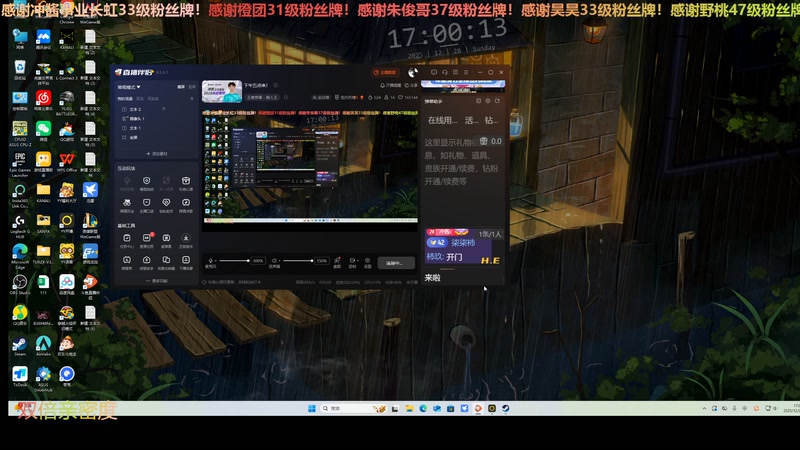Open the Aimlabs desktop shortcut
This screenshot has width=800, height=450.
coord(43,345)
